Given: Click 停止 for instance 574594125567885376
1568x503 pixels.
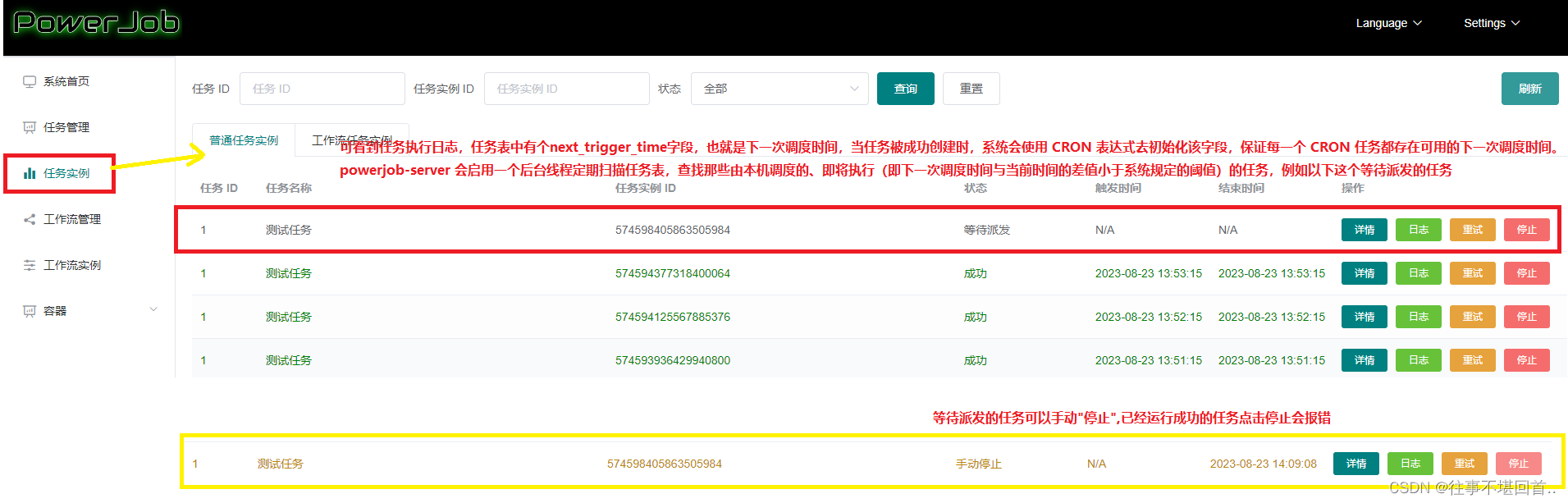Looking at the screenshot, I should [1527, 317].
